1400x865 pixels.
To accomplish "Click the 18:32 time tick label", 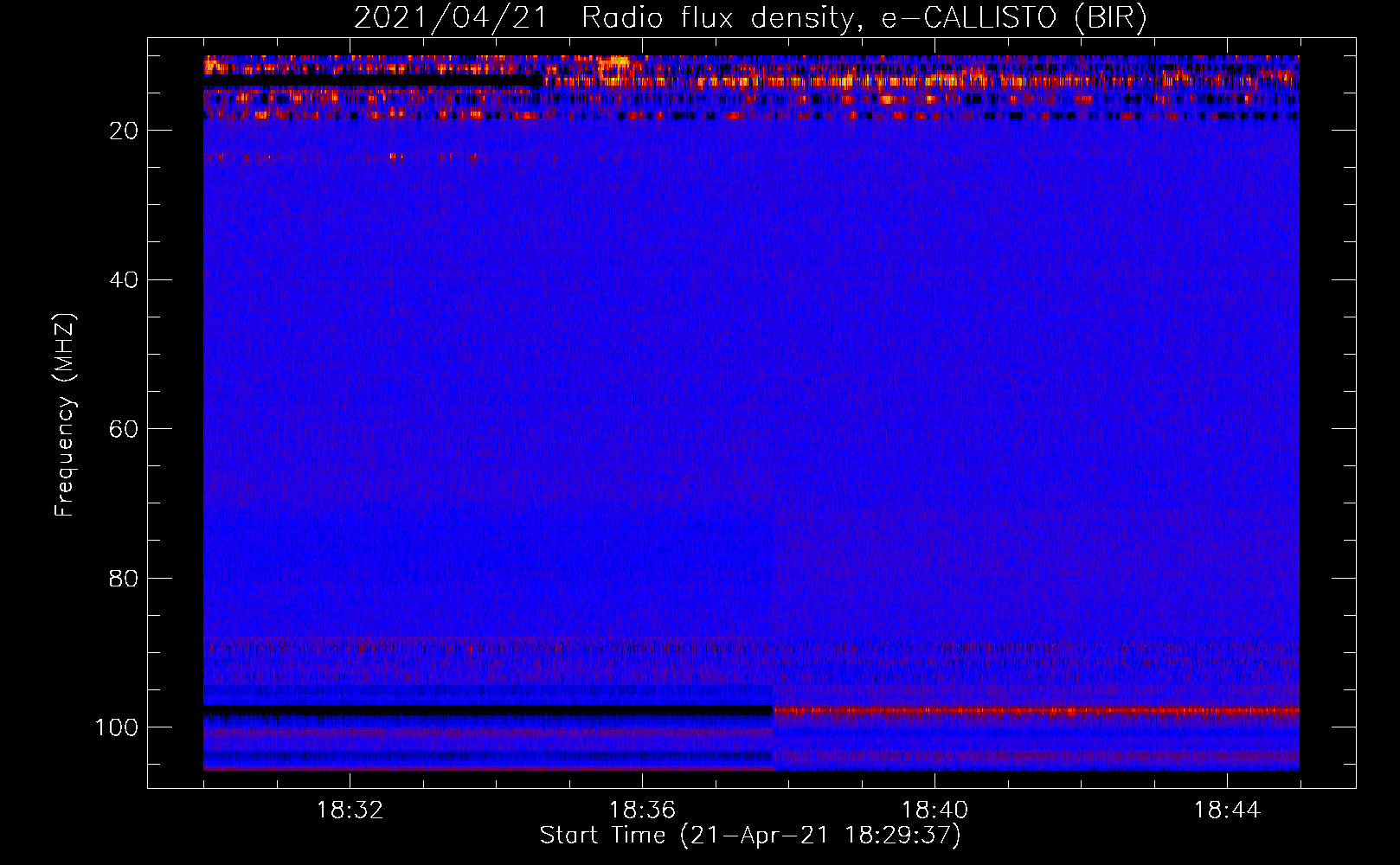I will click(x=350, y=811).
